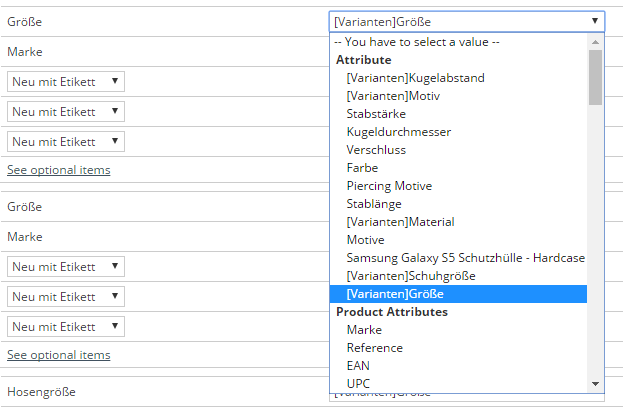Open the upper 'See optional items' link

(59, 170)
